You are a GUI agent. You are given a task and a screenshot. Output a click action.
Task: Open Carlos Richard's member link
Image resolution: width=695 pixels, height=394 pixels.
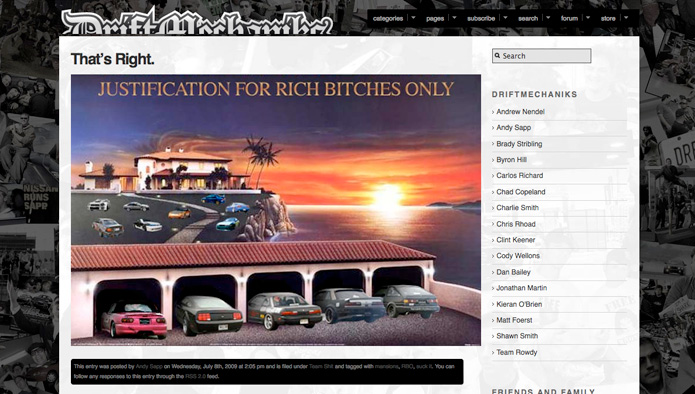(x=519, y=176)
